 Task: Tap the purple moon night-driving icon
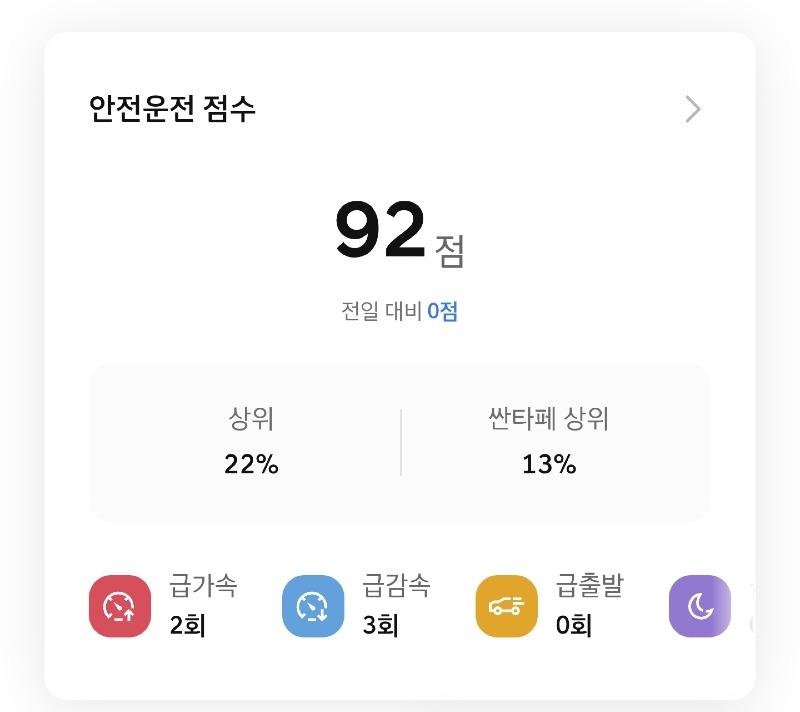pyautogui.click(x=700, y=606)
